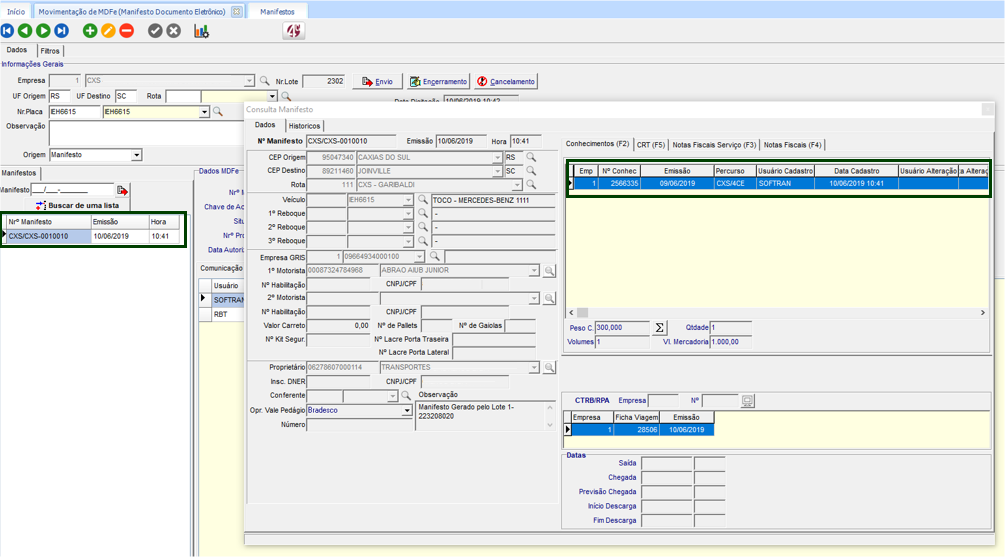Click Buscar de uma lista button
Screen dimensions: 1005x557
coord(76,205)
